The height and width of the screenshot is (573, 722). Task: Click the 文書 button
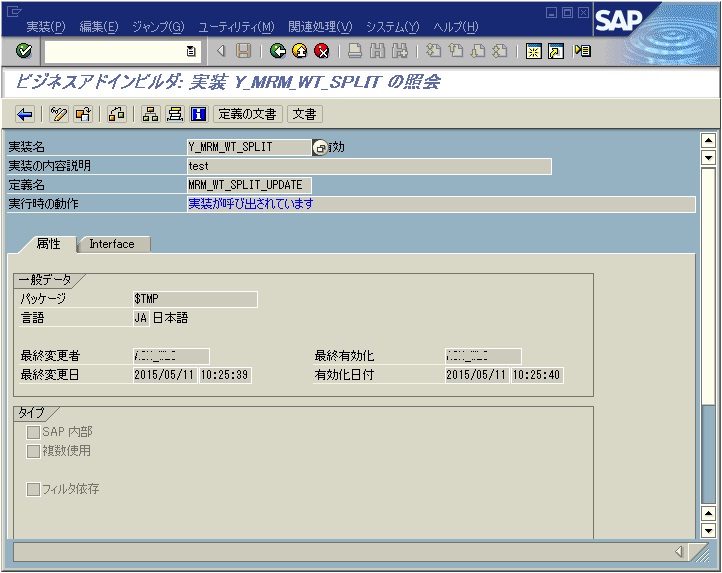[304, 114]
